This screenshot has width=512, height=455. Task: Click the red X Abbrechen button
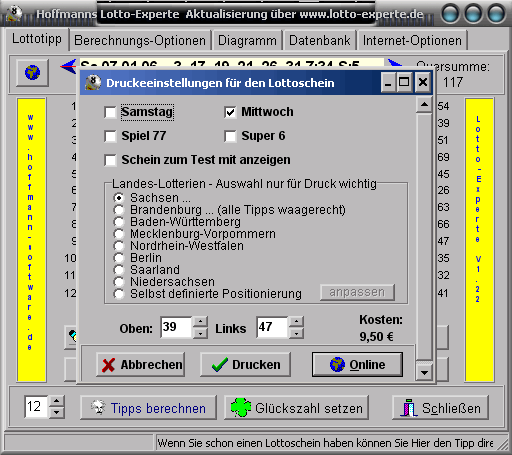tap(141, 365)
